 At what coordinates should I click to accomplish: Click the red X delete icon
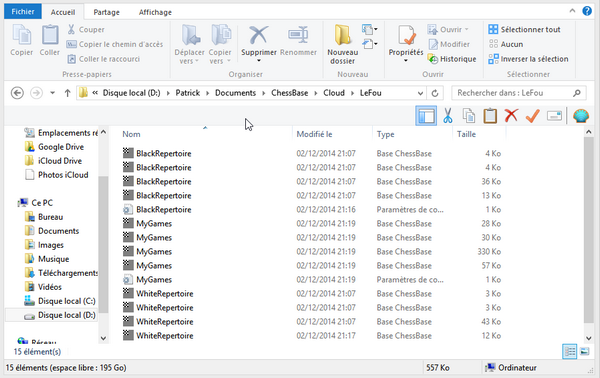[511, 116]
